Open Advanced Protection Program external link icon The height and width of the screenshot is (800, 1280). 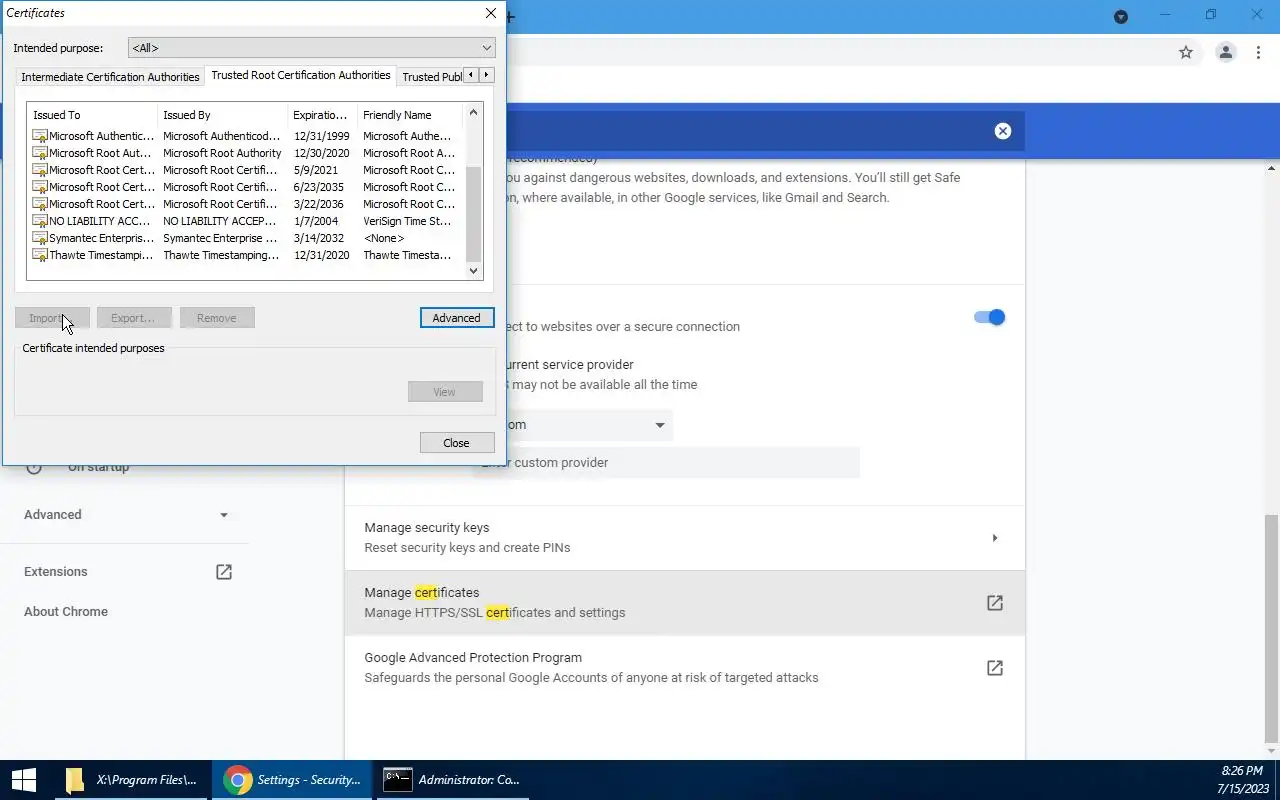pyautogui.click(x=995, y=668)
